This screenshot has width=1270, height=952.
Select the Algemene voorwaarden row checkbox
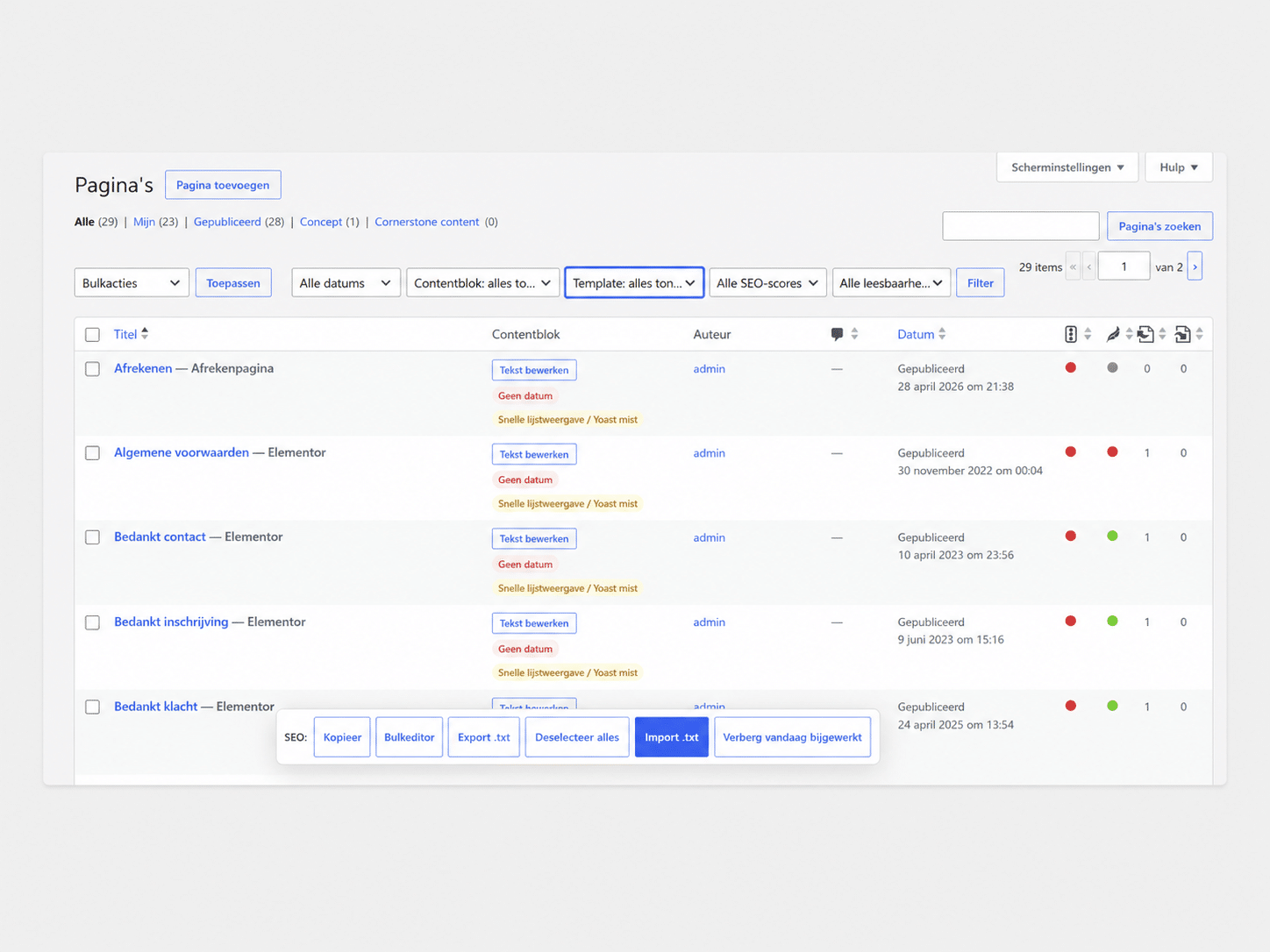point(92,453)
